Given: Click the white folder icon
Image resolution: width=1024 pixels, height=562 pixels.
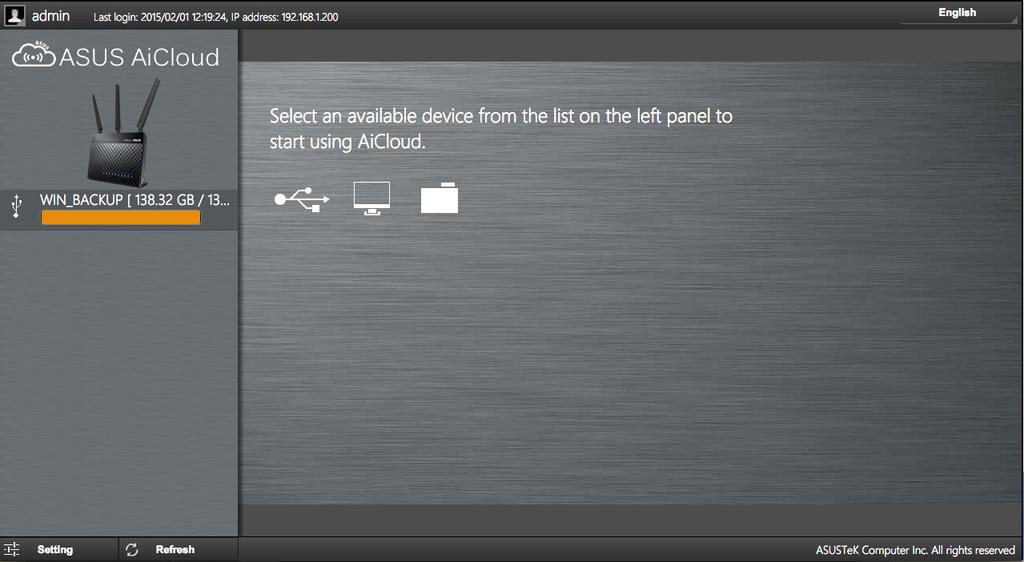Looking at the screenshot, I should pyautogui.click(x=440, y=198).
